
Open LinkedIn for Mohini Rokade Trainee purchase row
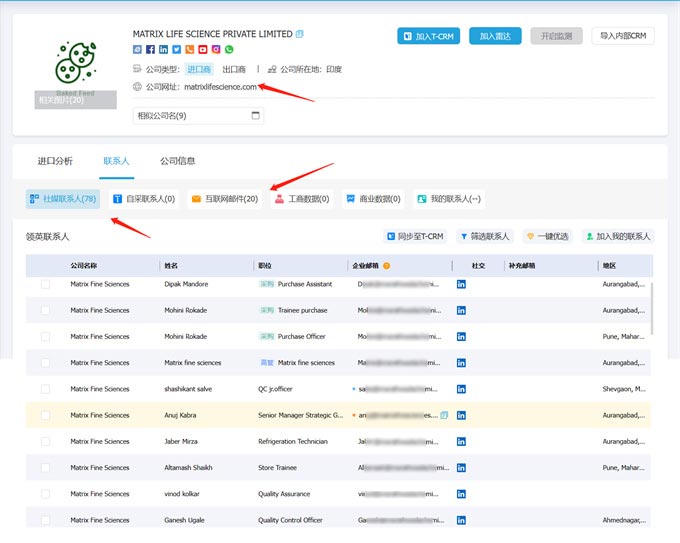point(461,311)
